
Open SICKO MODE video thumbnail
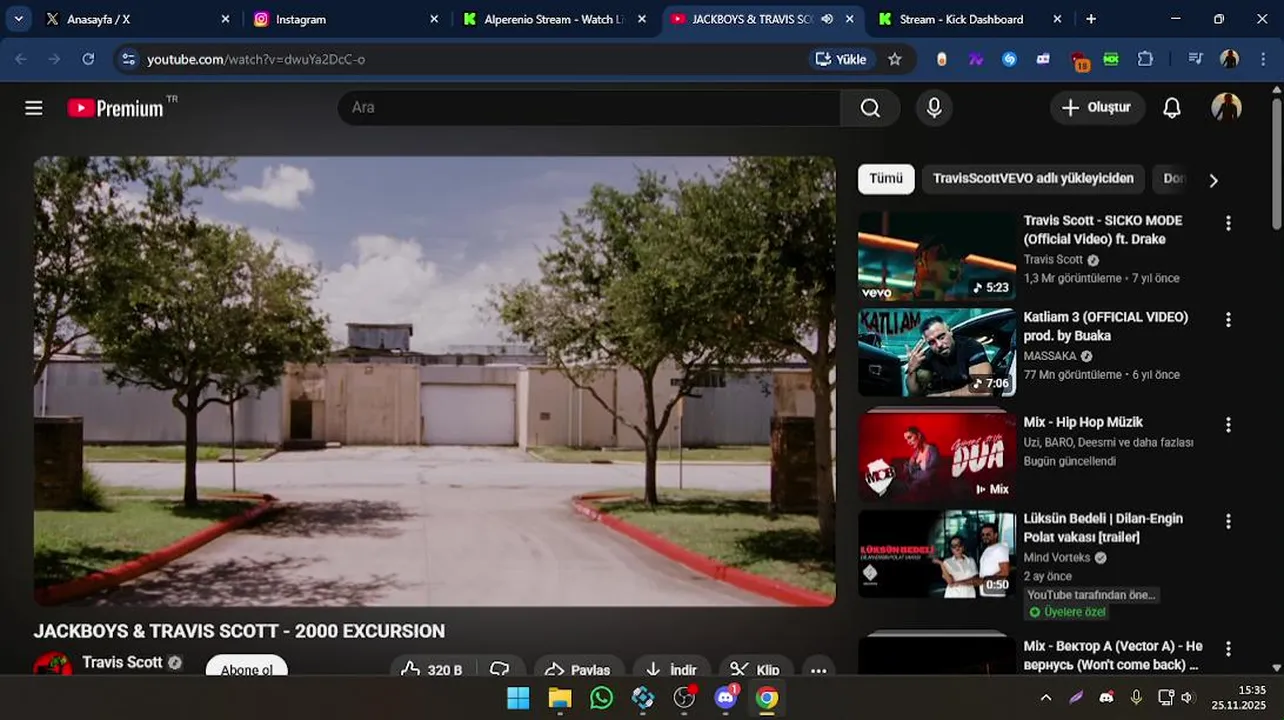point(937,256)
